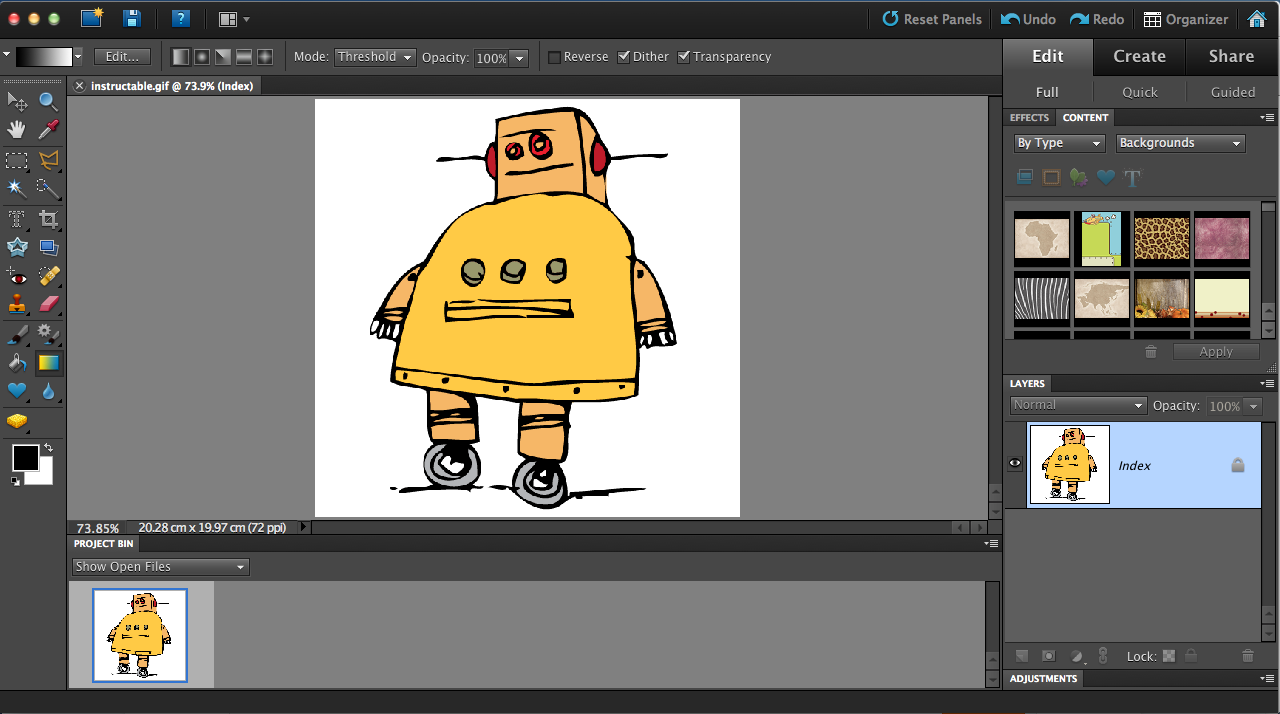This screenshot has width=1280, height=714.
Task: Hide the Index layer with eye icon
Action: pyautogui.click(x=1015, y=463)
